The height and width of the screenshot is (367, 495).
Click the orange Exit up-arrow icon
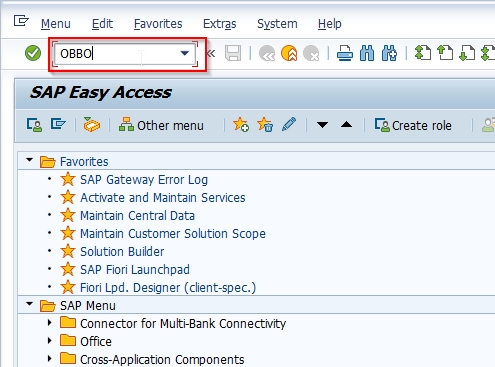289,53
